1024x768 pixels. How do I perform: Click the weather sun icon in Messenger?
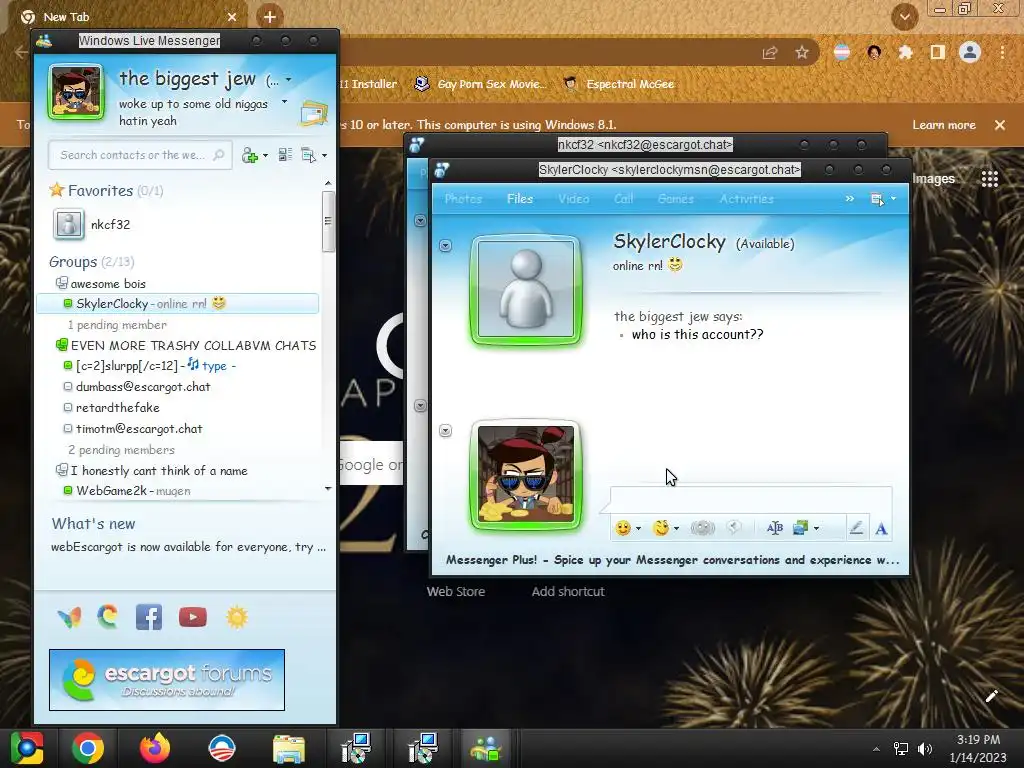[237, 617]
